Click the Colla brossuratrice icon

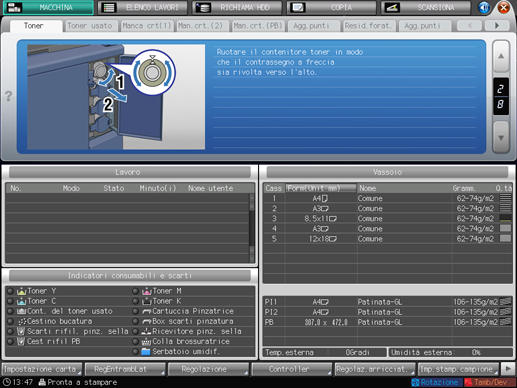(x=146, y=342)
